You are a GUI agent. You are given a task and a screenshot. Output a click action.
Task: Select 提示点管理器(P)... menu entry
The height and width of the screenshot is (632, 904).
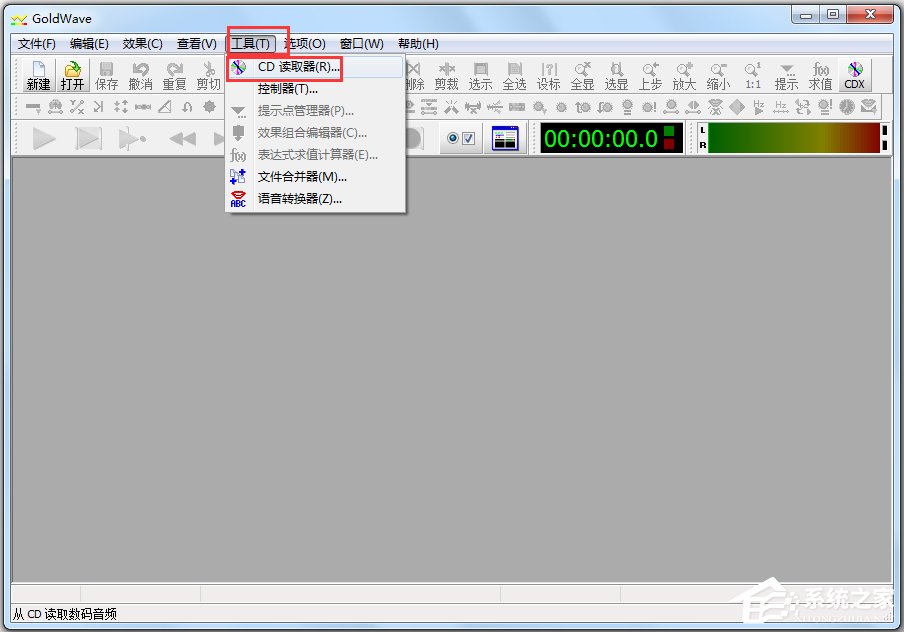[315, 111]
